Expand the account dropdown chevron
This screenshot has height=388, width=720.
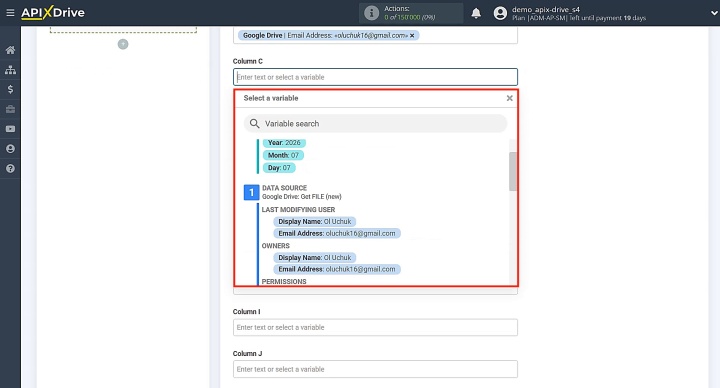coord(714,13)
